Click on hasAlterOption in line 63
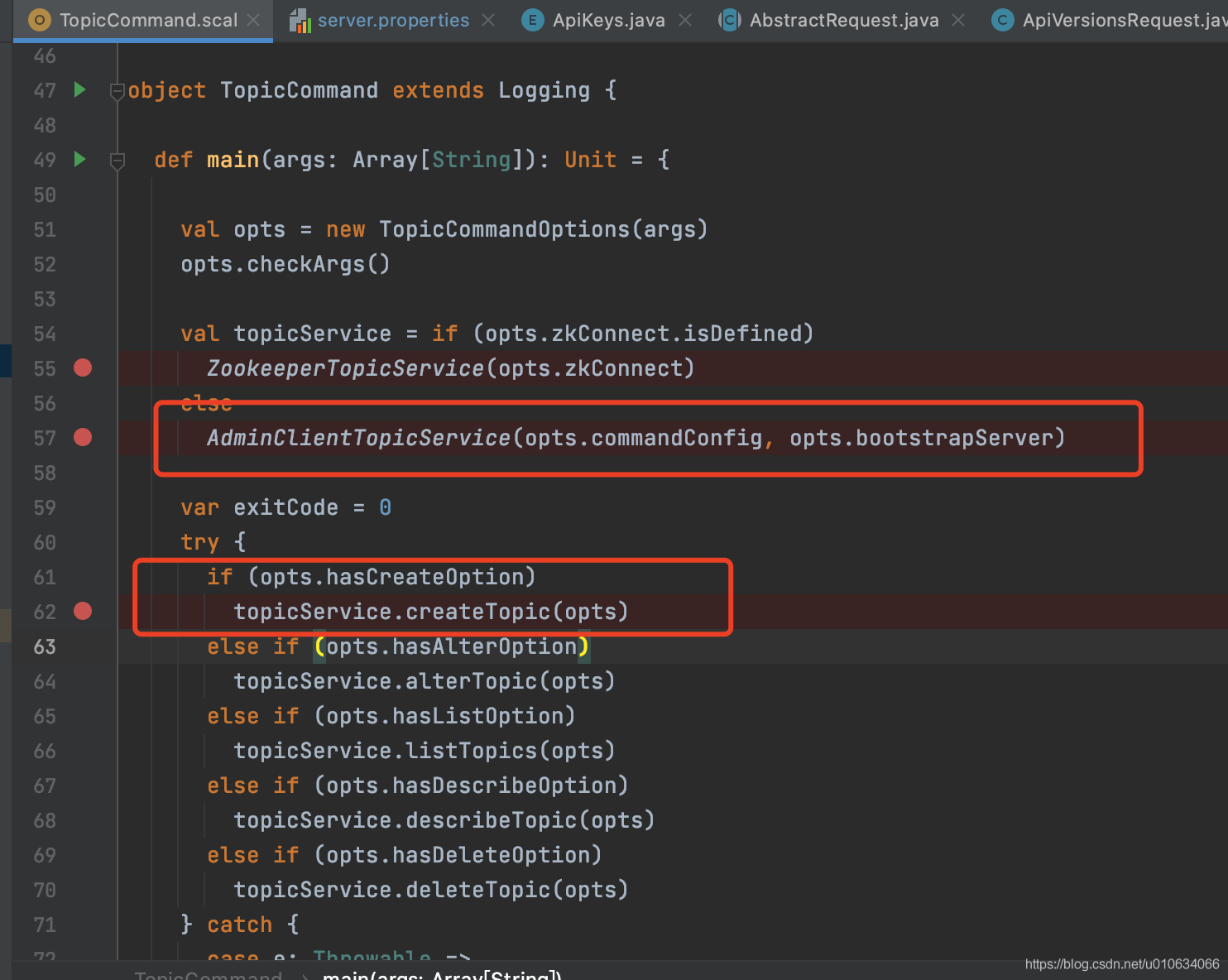The height and width of the screenshot is (980, 1228). point(485,646)
